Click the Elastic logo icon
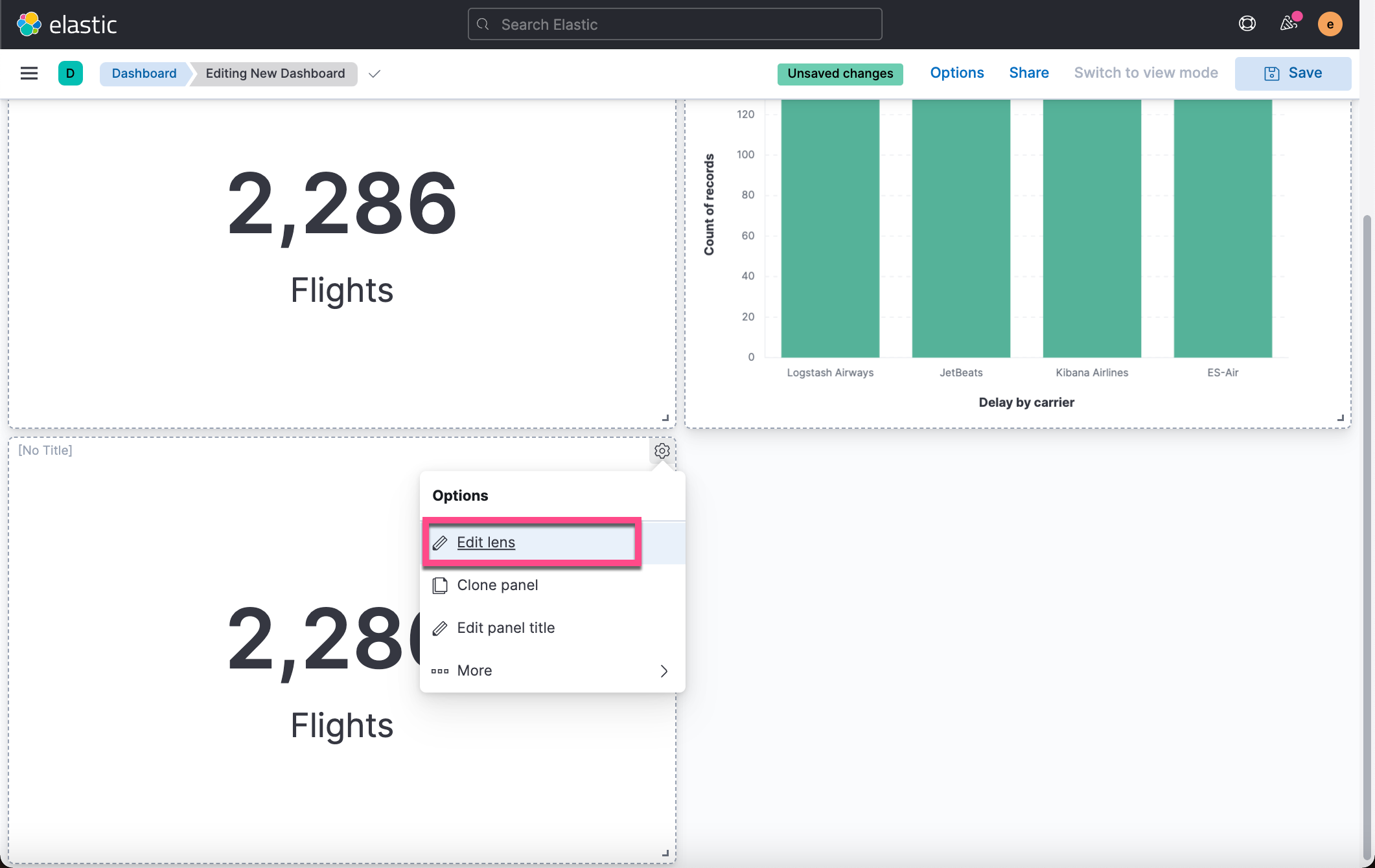 pos(29,25)
